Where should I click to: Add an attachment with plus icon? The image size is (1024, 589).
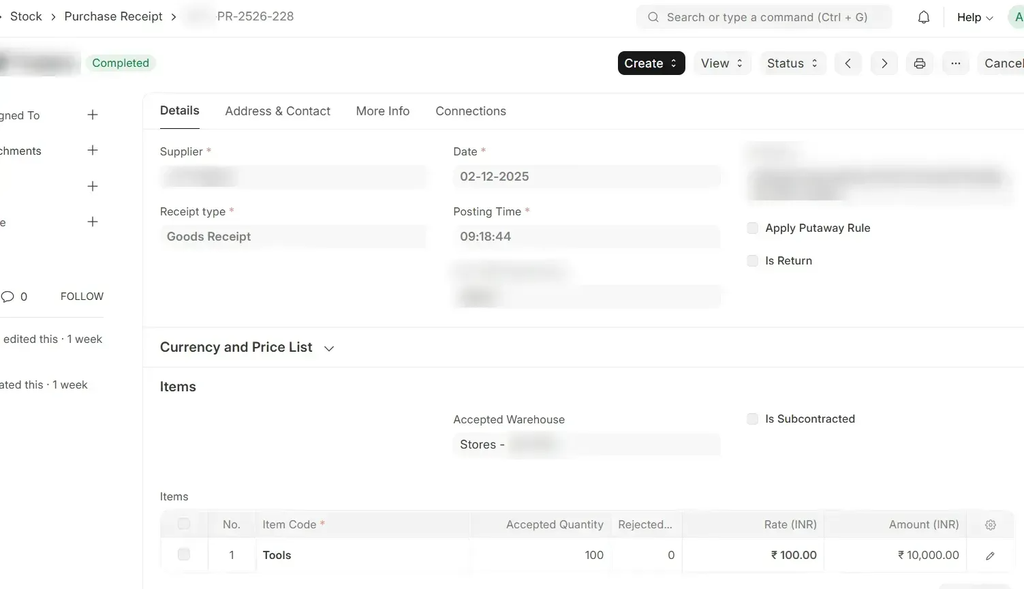point(93,151)
